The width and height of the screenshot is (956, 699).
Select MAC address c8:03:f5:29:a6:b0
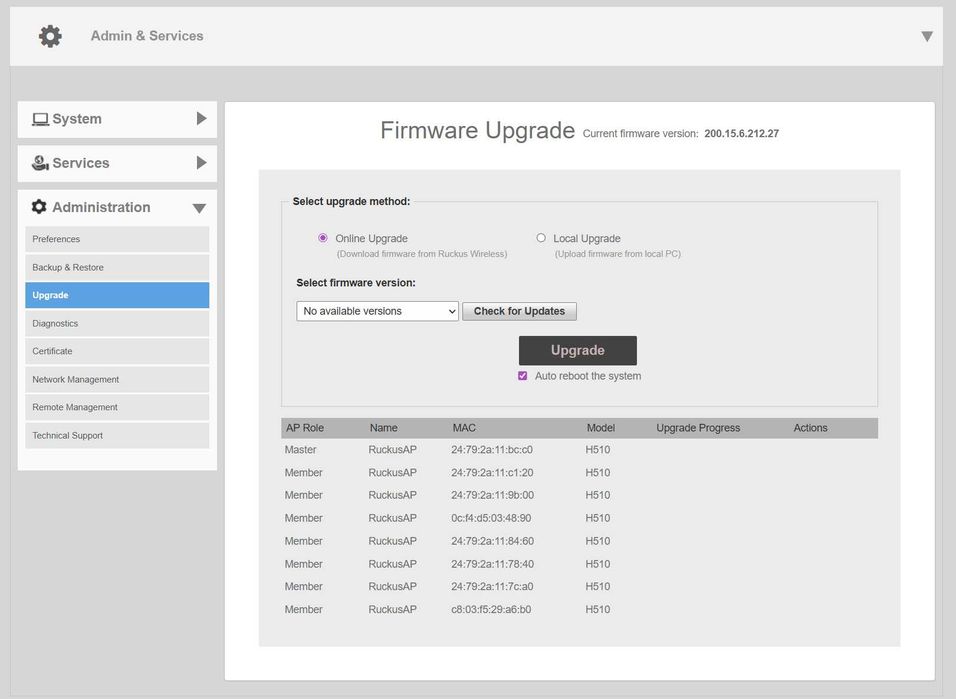[491, 609]
